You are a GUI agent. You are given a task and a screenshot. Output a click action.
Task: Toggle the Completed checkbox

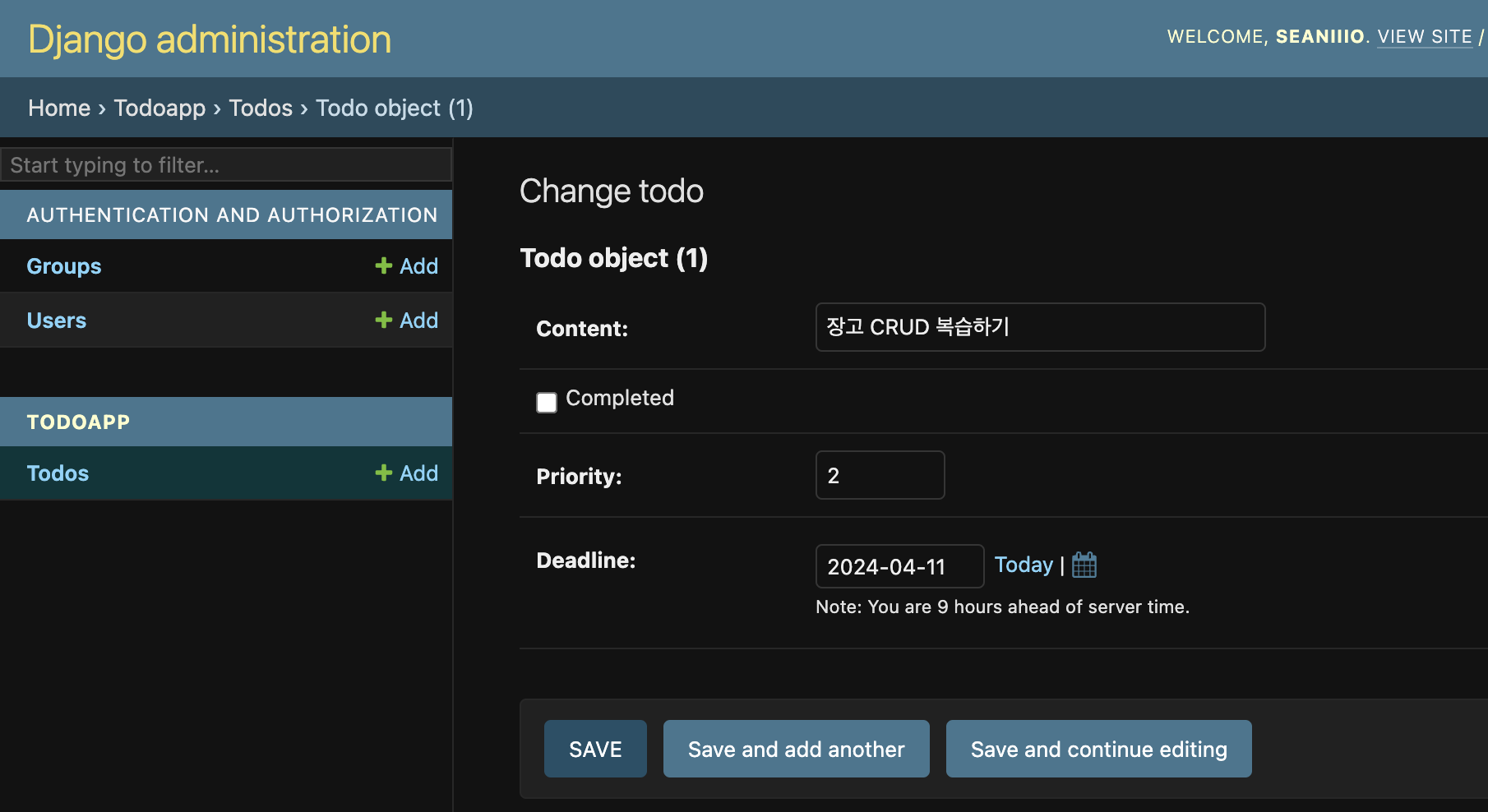click(x=547, y=402)
